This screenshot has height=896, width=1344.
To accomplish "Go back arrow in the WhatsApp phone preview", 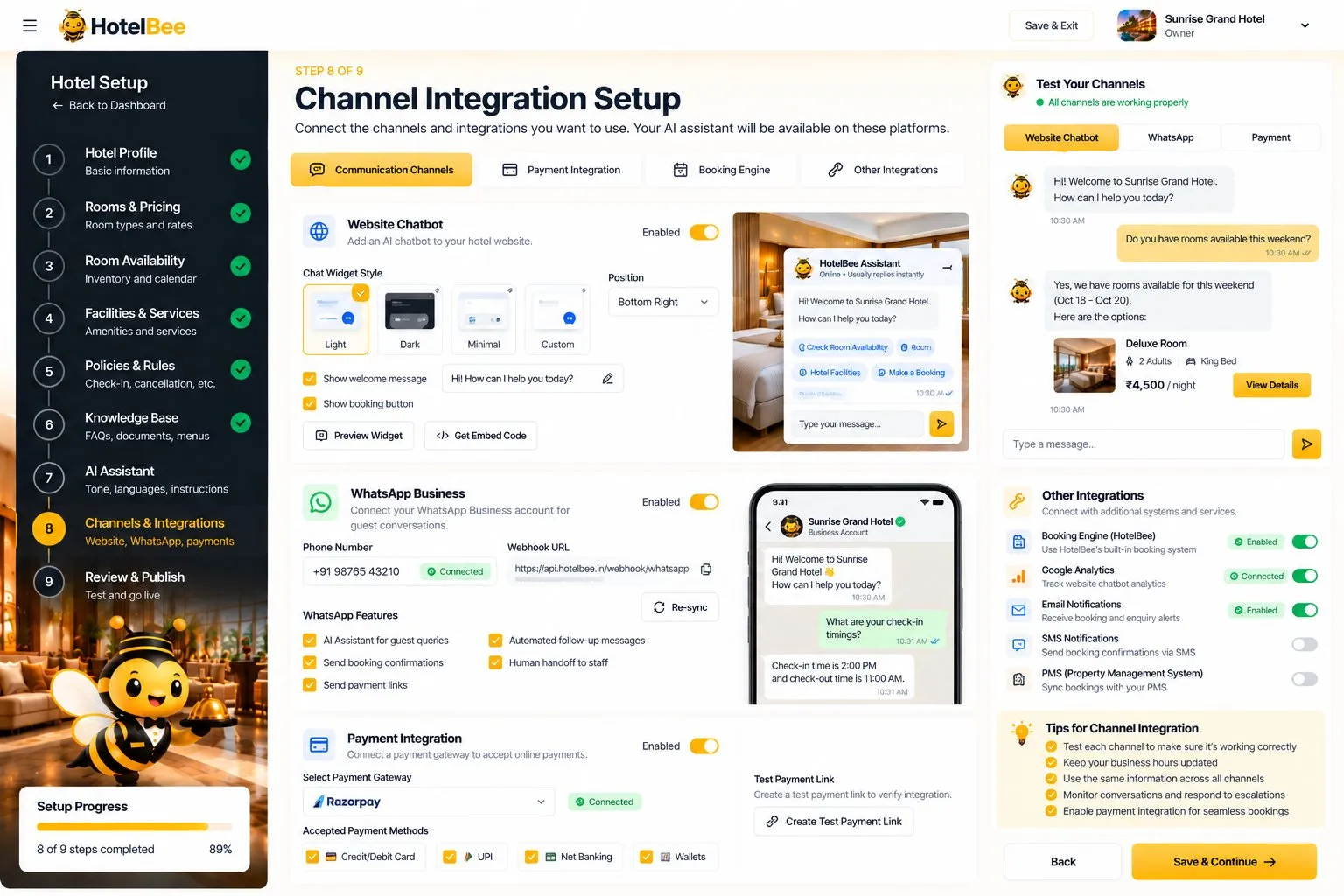I will pos(768,526).
